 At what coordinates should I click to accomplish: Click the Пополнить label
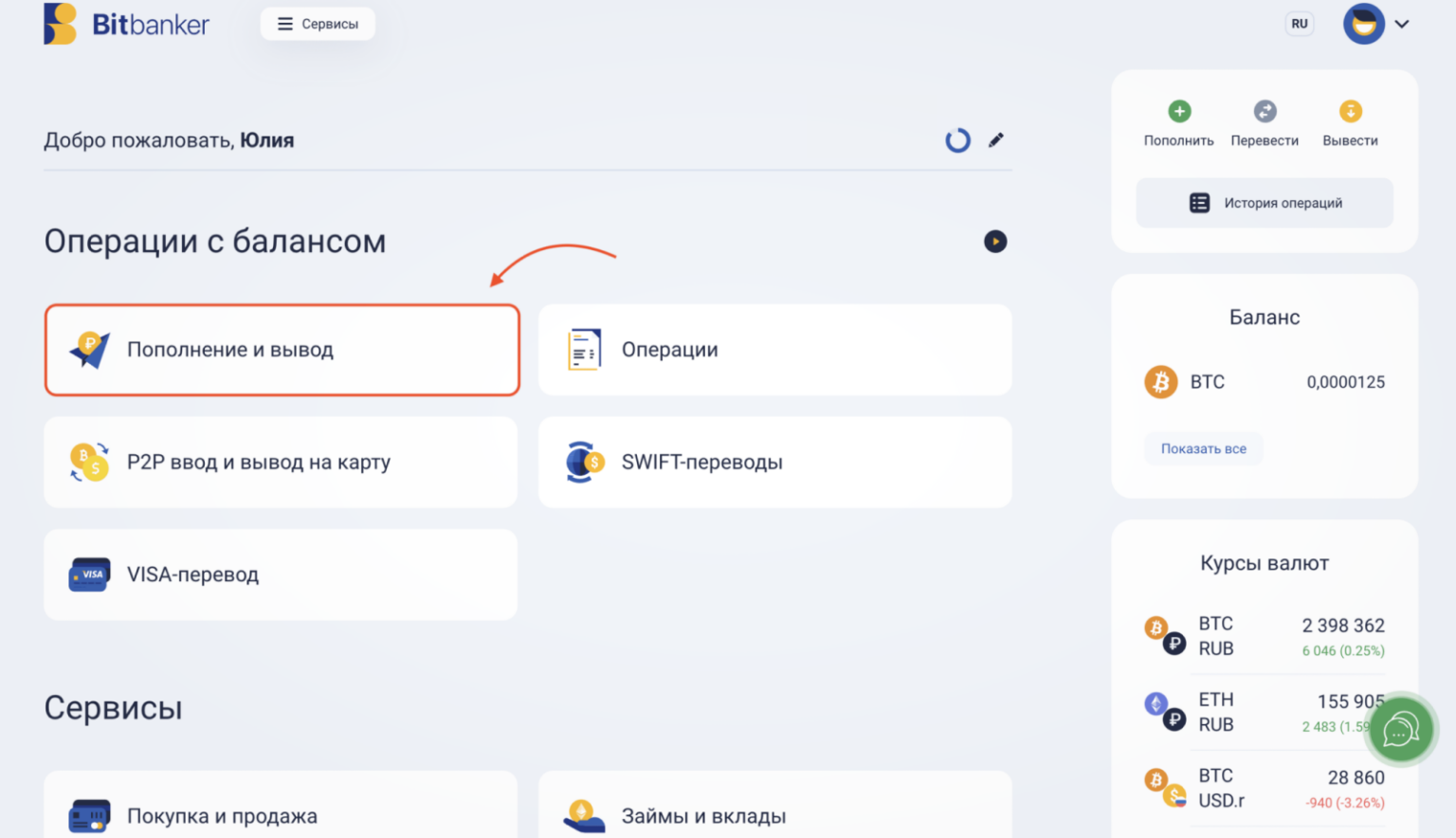click(x=1179, y=140)
